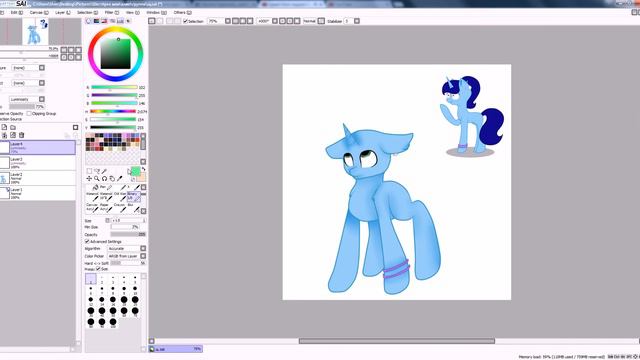The width and height of the screenshot is (640, 360).
Task: Toggle the HSV slider panel icon
Action: (x=104, y=21)
